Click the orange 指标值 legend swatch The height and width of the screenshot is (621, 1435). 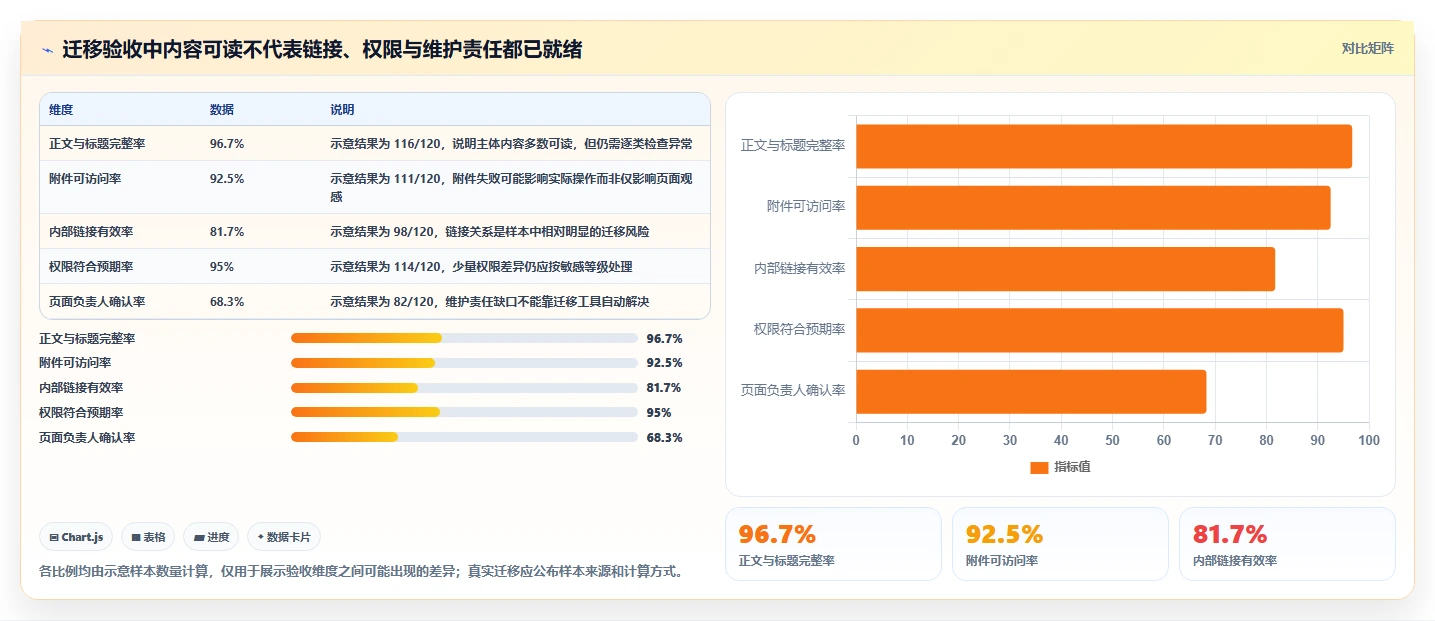(1039, 467)
